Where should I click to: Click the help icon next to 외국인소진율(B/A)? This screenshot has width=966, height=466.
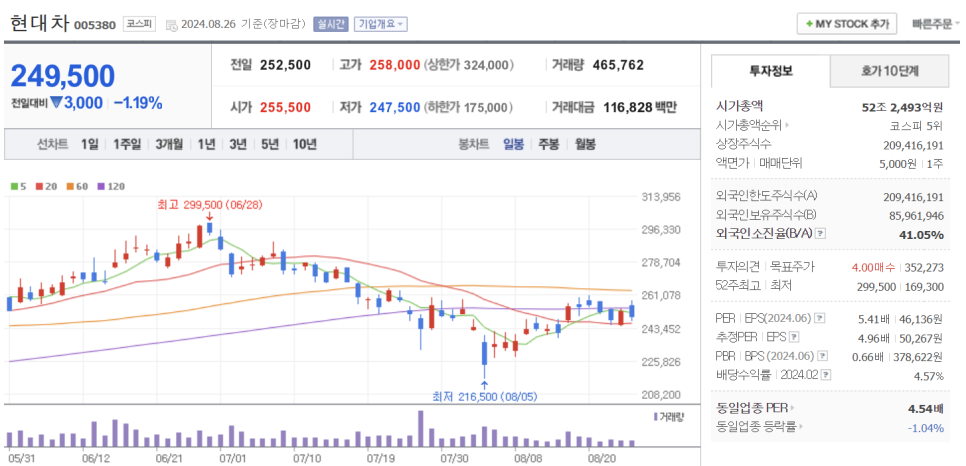[820, 234]
